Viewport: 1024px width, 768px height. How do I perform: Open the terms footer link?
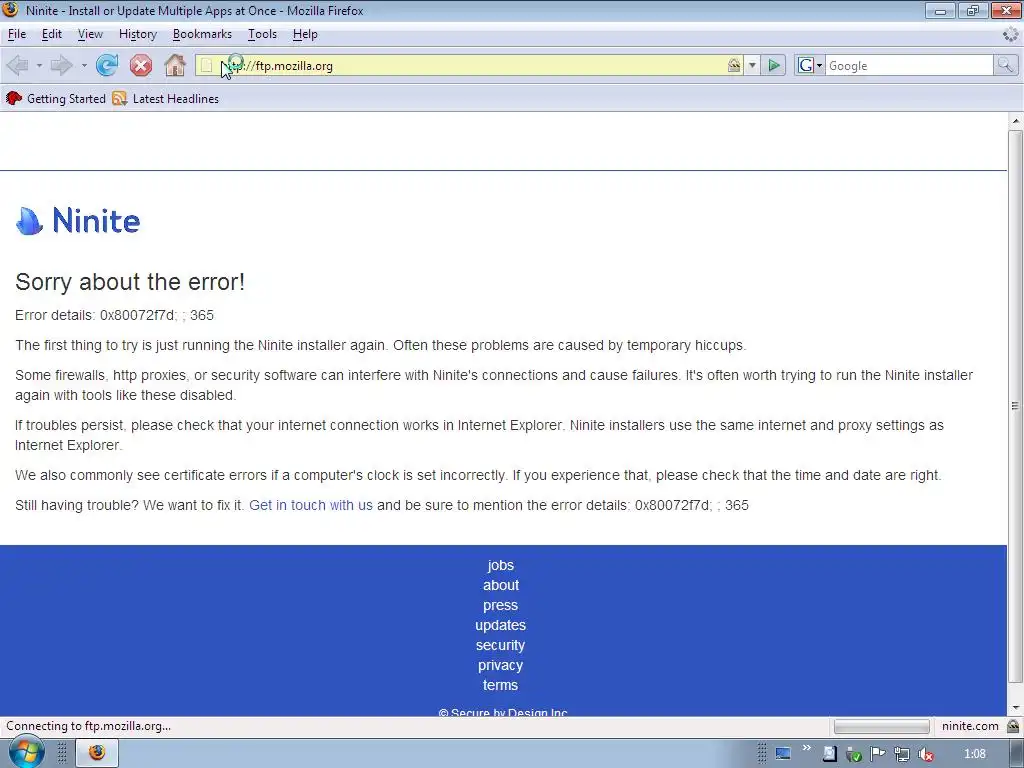[x=500, y=685]
